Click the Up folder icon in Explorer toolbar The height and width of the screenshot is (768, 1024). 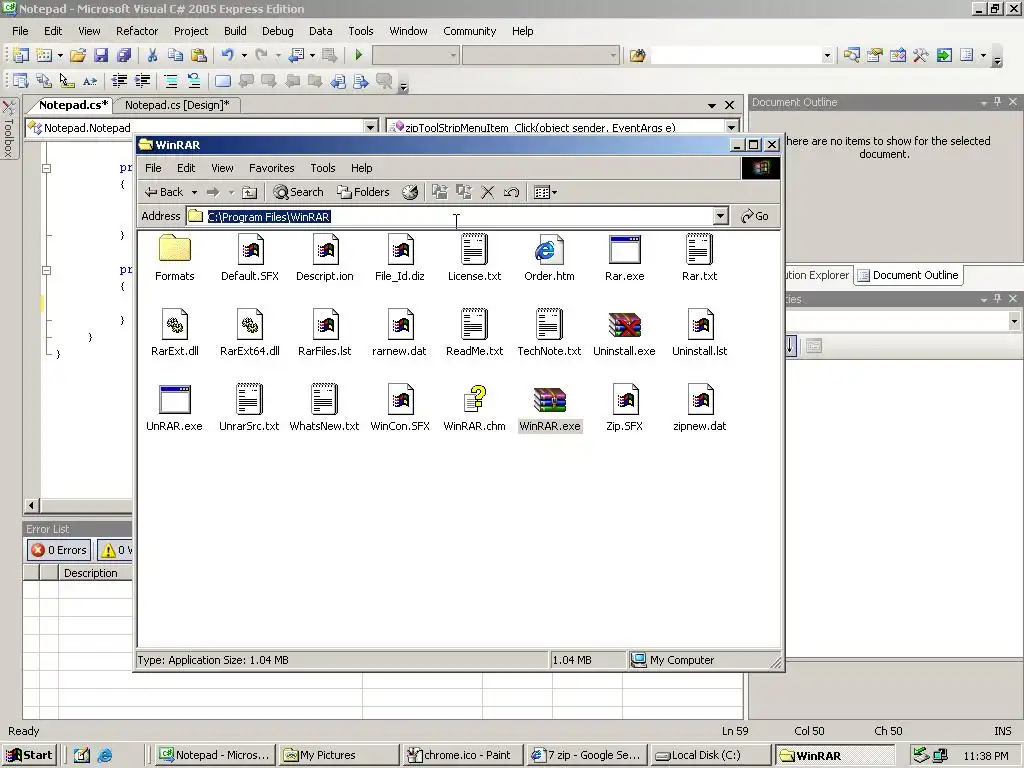[x=249, y=192]
